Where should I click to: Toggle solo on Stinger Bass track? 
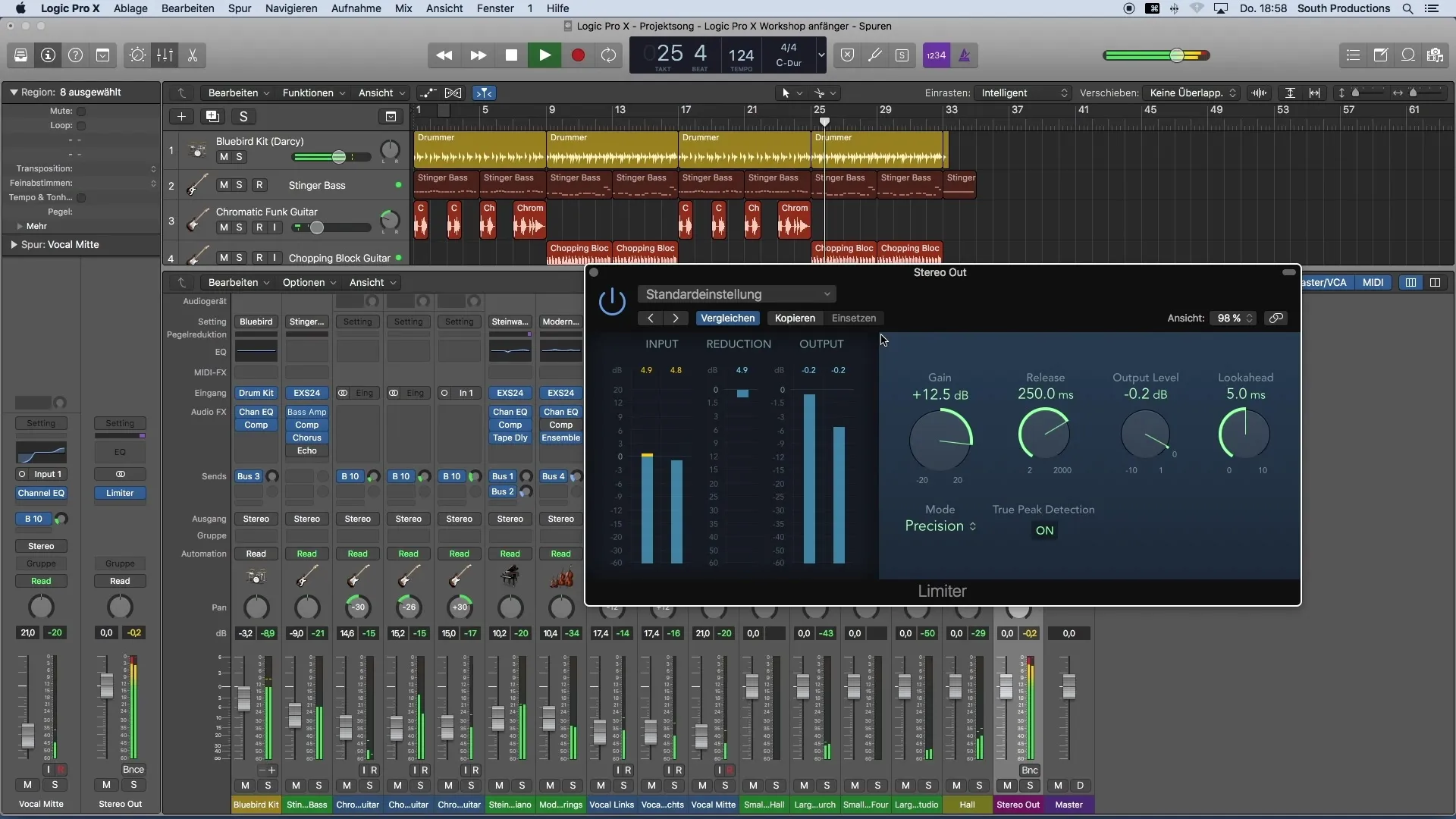pos(238,185)
